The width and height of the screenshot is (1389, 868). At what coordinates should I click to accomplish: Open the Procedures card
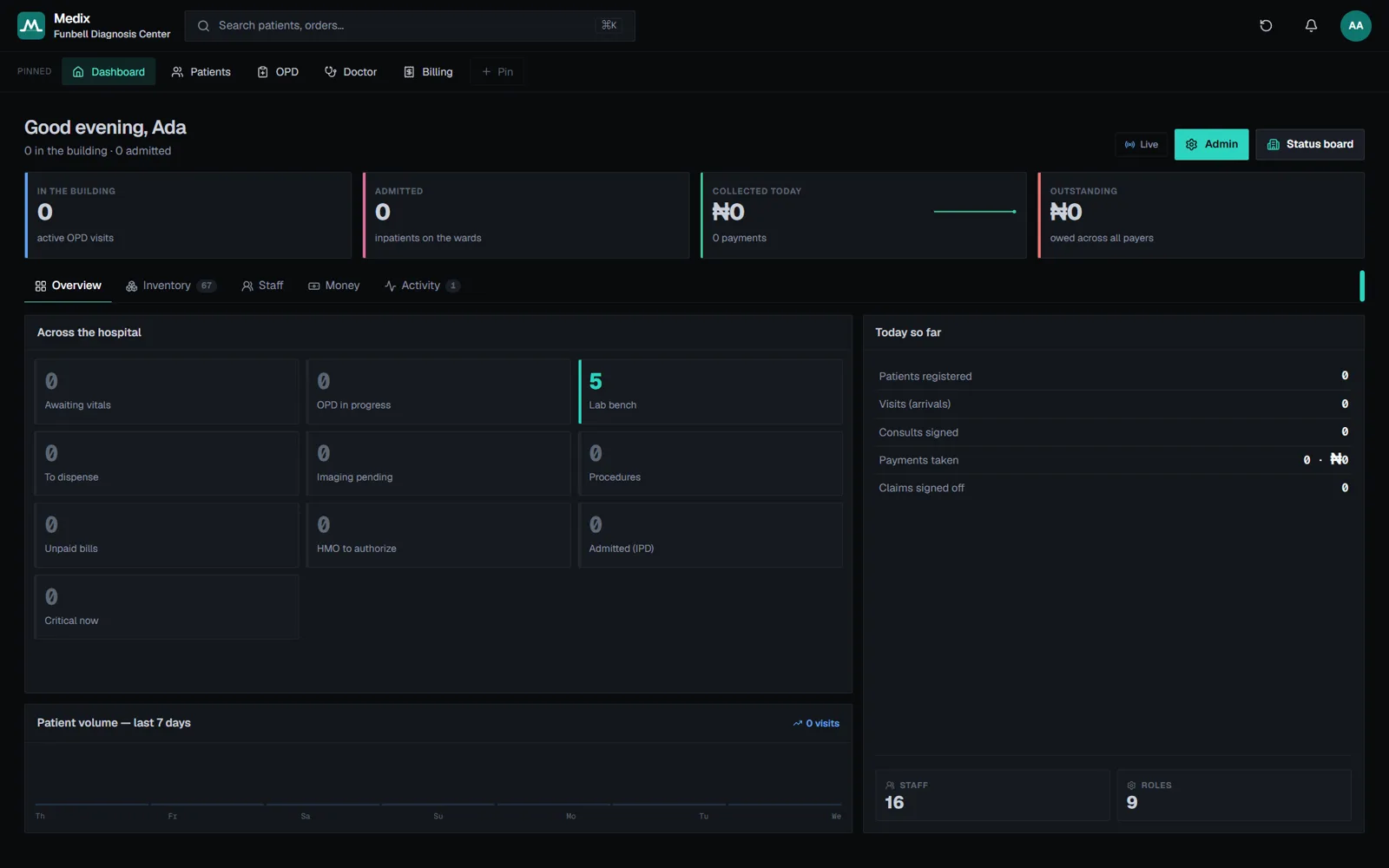(710, 464)
